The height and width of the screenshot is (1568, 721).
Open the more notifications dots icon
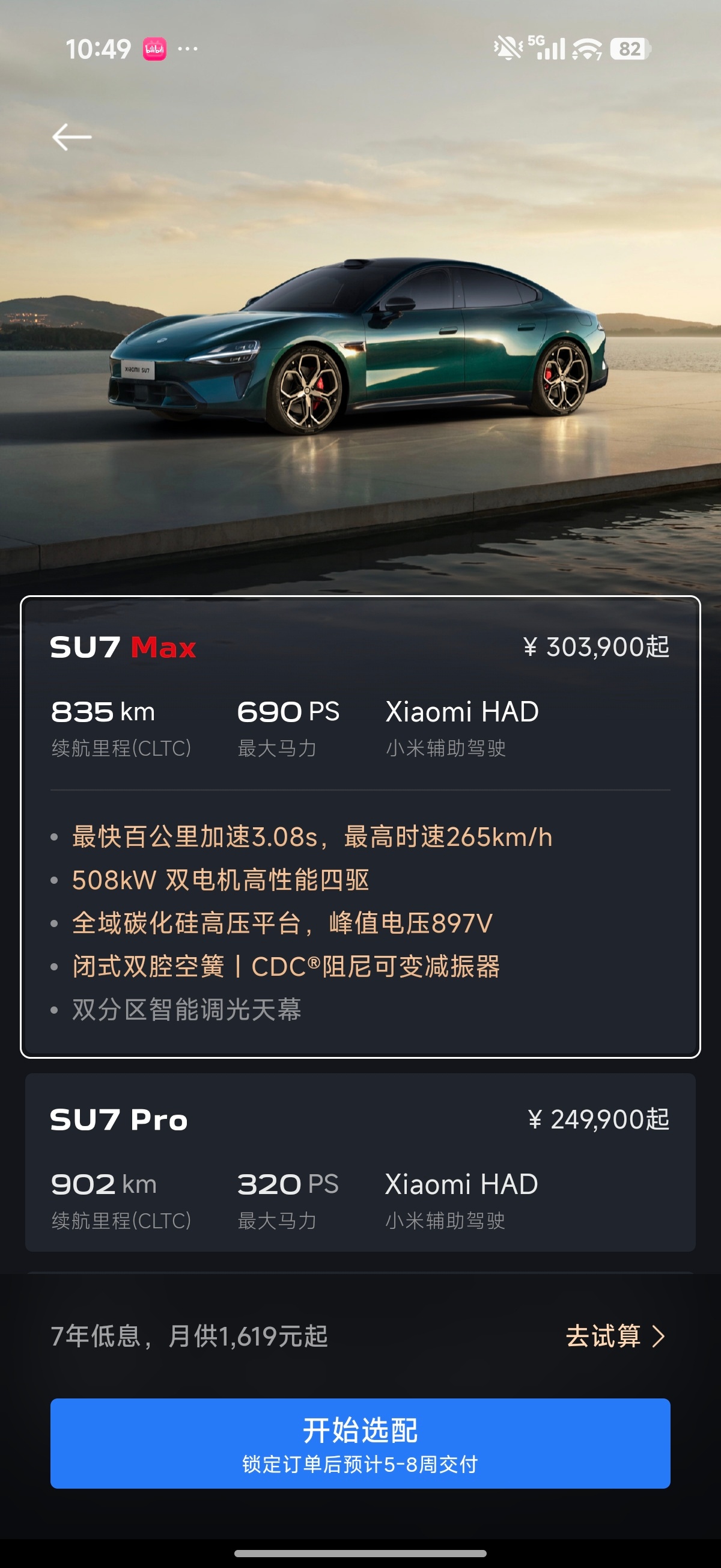187,49
